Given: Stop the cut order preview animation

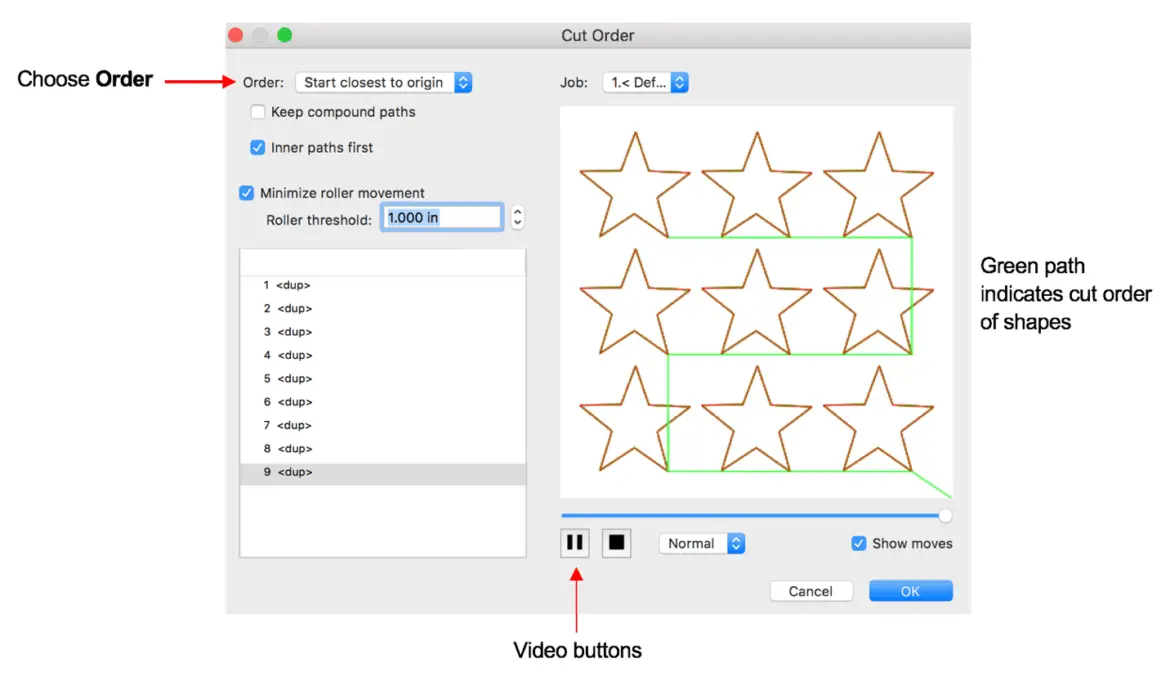Looking at the screenshot, I should [x=617, y=543].
